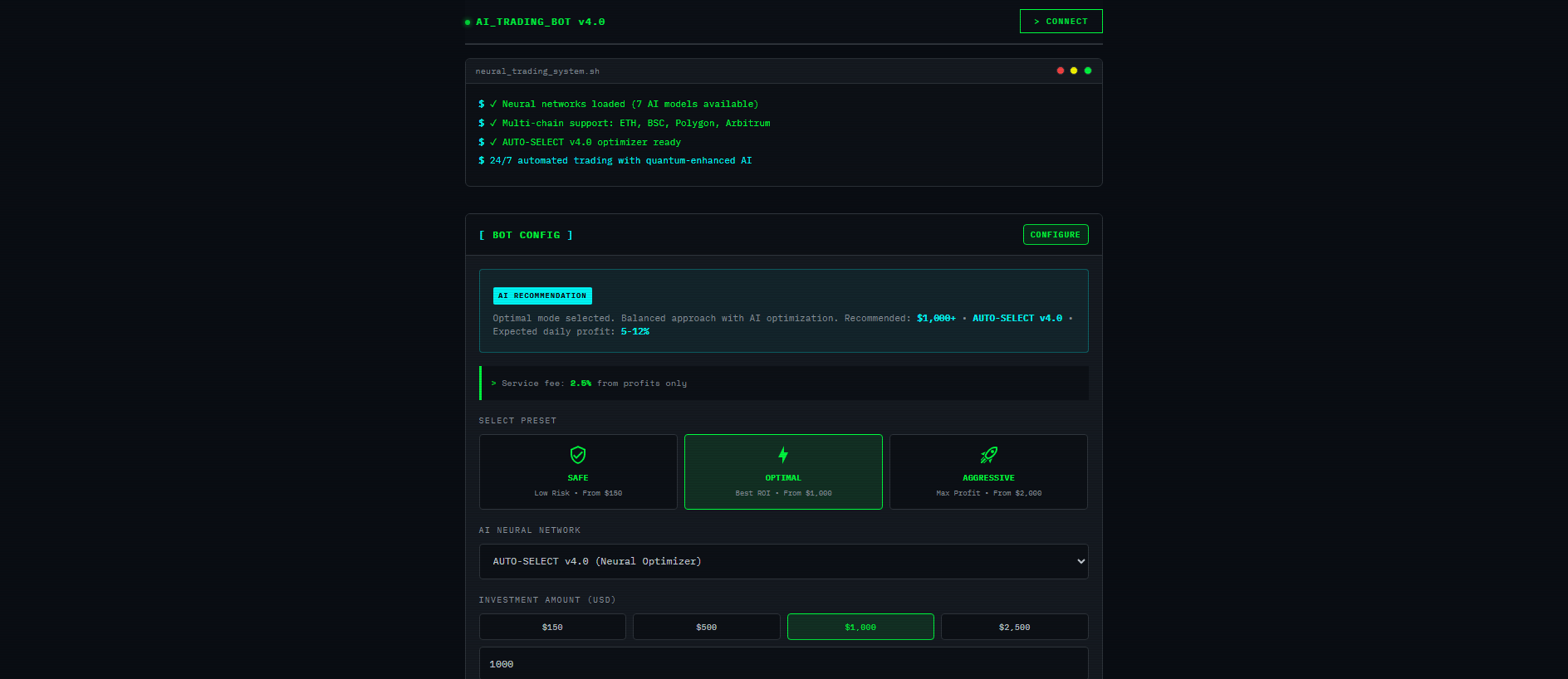Select the AGGRESSIVE preset rocket icon
The height and width of the screenshot is (679, 1568).
[x=988, y=455]
